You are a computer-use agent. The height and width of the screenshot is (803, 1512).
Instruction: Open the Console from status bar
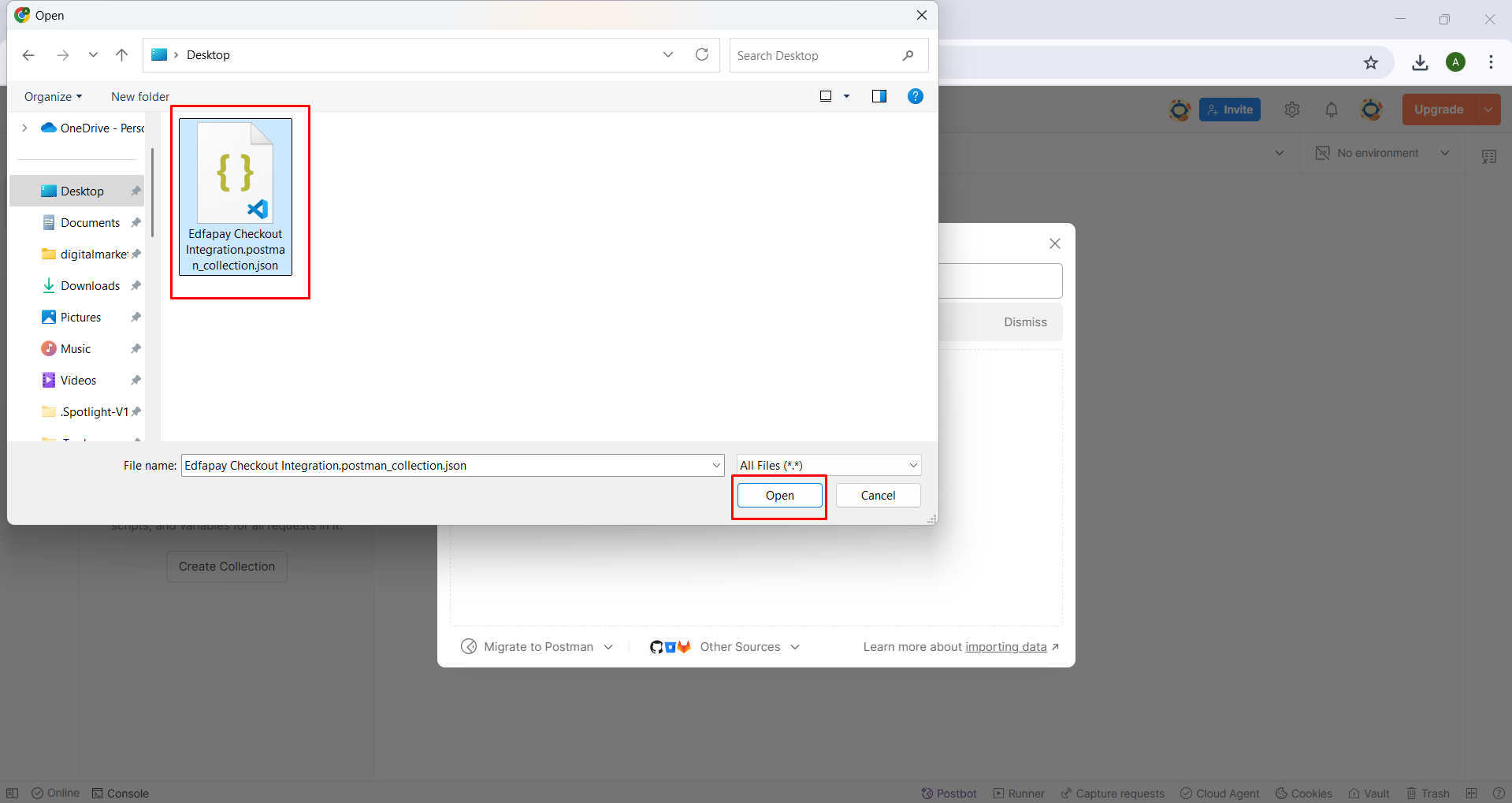pyautogui.click(x=121, y=794)
